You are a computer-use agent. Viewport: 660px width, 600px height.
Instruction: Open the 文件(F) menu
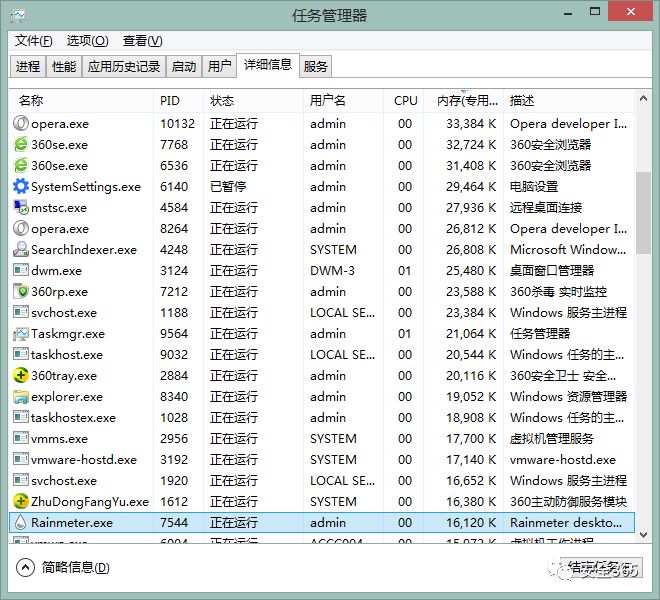pyautogui.click(x=34, y=41)
